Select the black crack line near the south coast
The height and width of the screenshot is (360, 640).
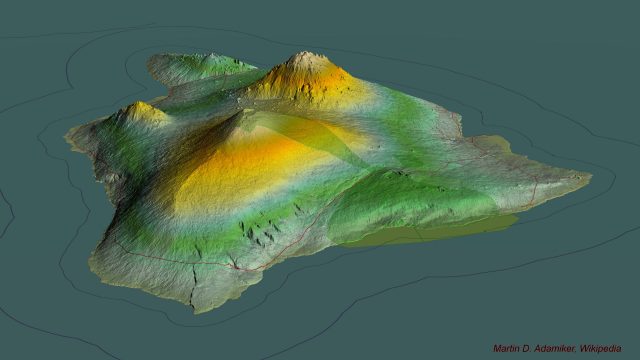(193, 286)
